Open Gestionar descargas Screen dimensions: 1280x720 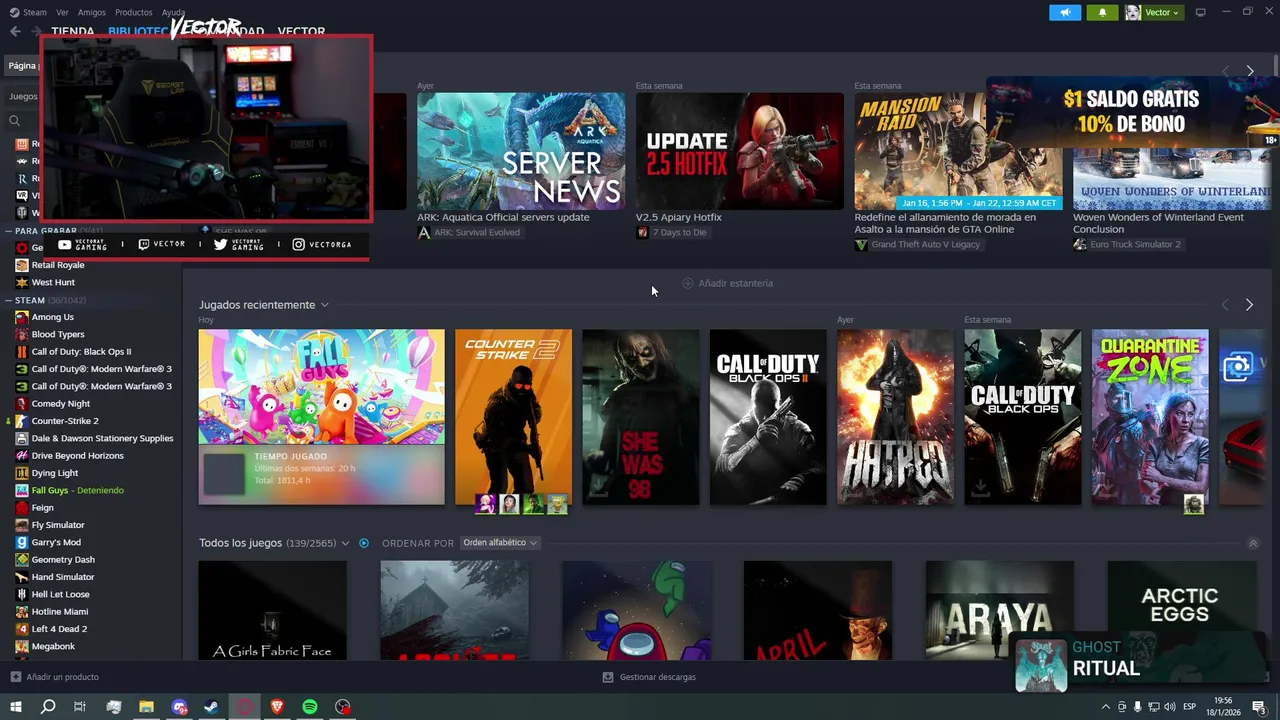657,677
